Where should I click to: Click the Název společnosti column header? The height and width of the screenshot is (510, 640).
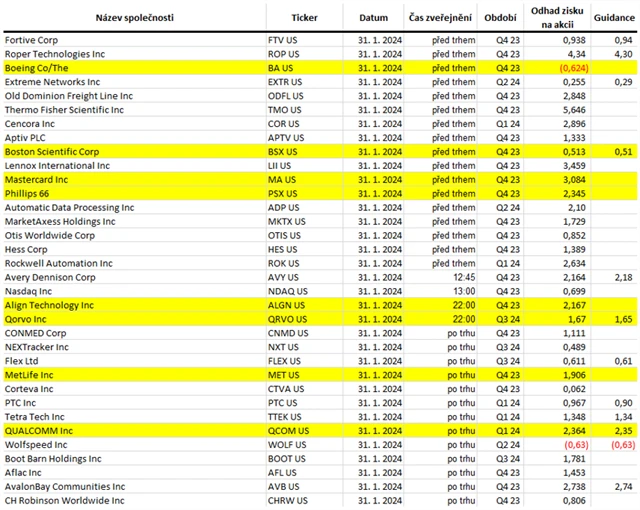pyautogui.click(x=133, y=18)
